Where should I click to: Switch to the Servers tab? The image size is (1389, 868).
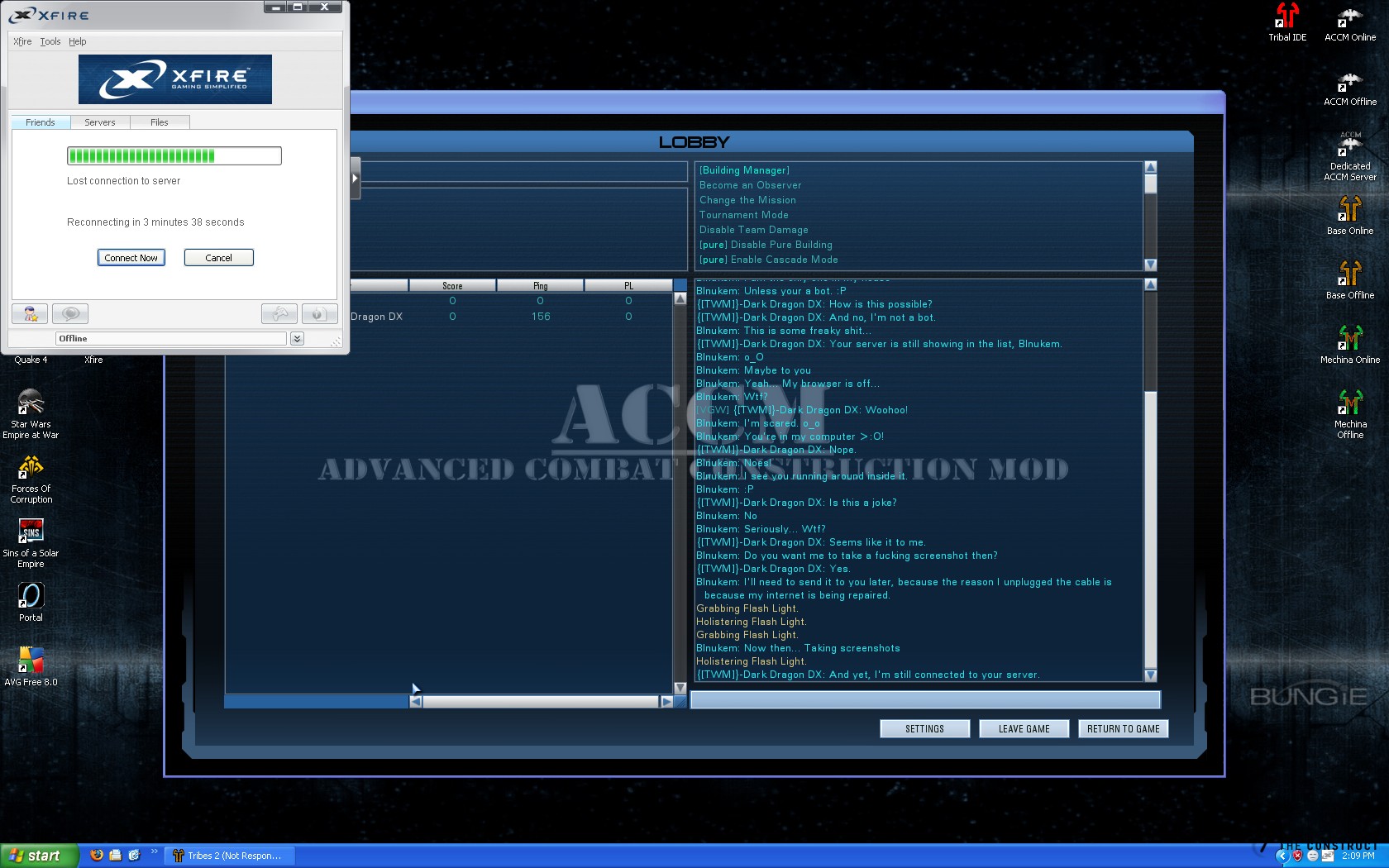tap(100, 122)
